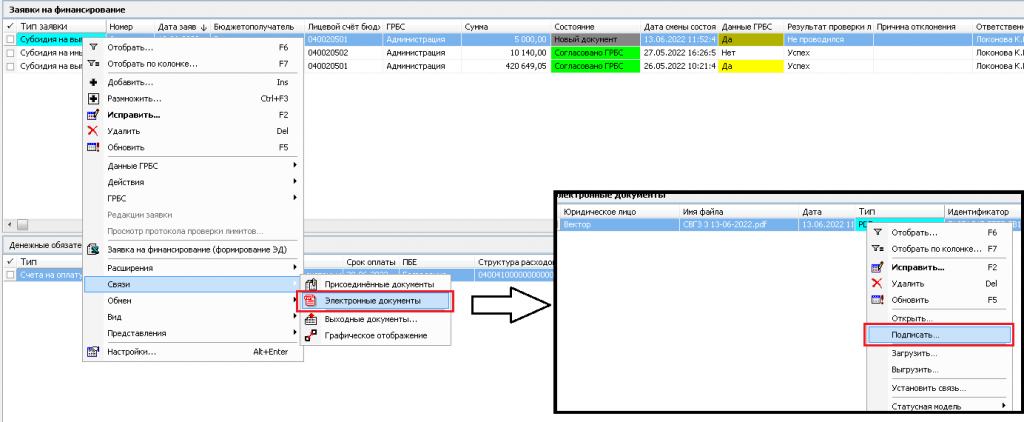The height and width of the screenshot is (422, 1024).
Task: Click the filter icon beside first Отобрать… in left menu
Action: pyautogui.click(x=94, y=47)
